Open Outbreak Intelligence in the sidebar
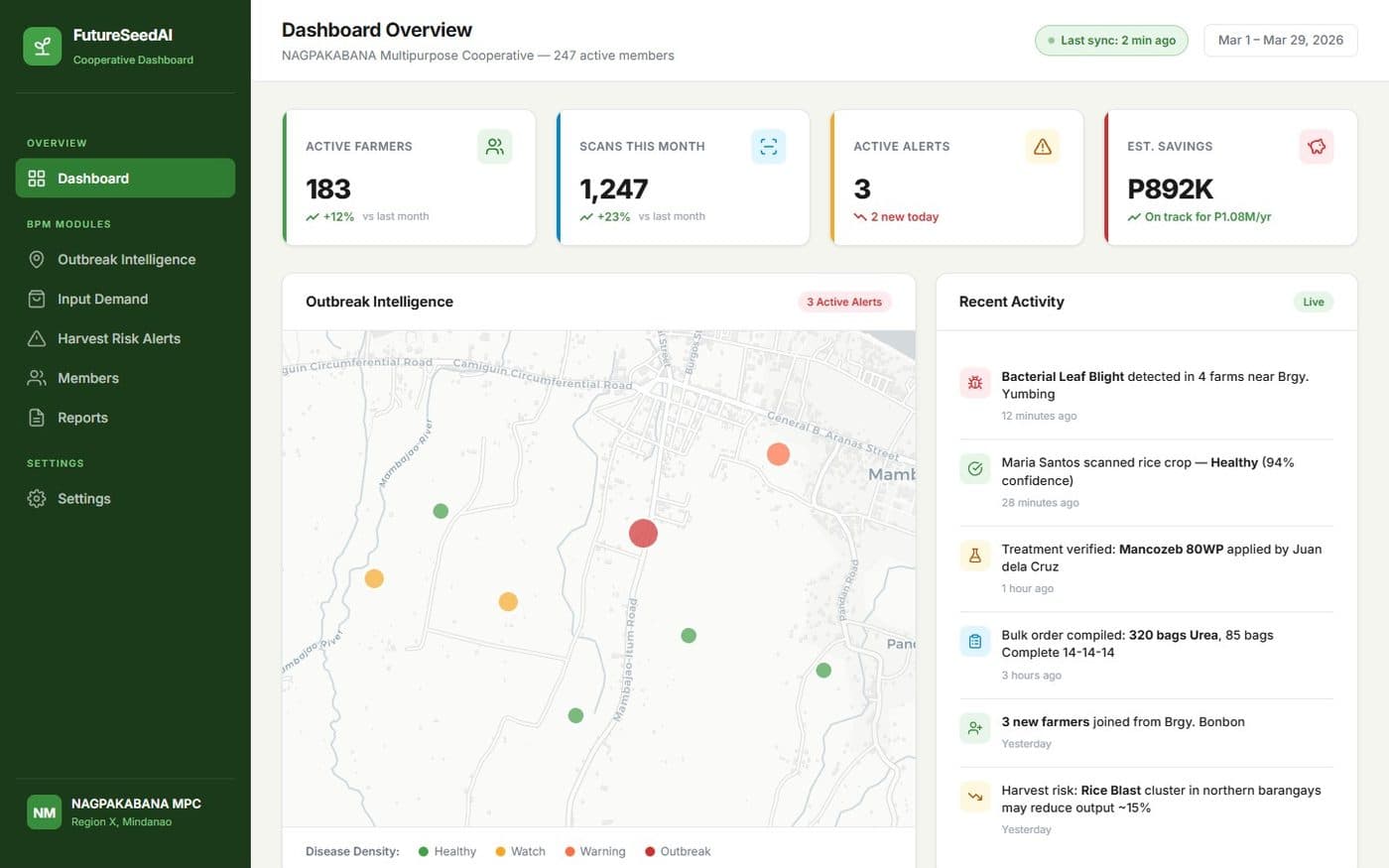Viewport: 1389px width, 868px height. pyautogui.click(x=125, y=260)
